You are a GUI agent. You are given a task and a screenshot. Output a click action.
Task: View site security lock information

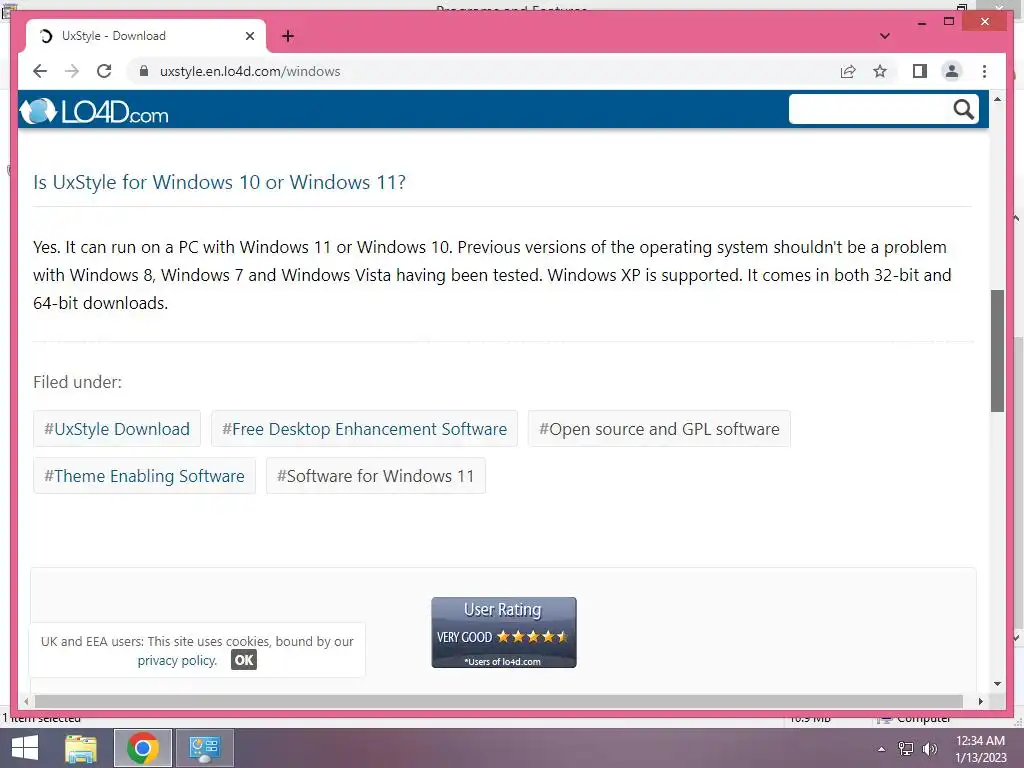pos(144,71)
